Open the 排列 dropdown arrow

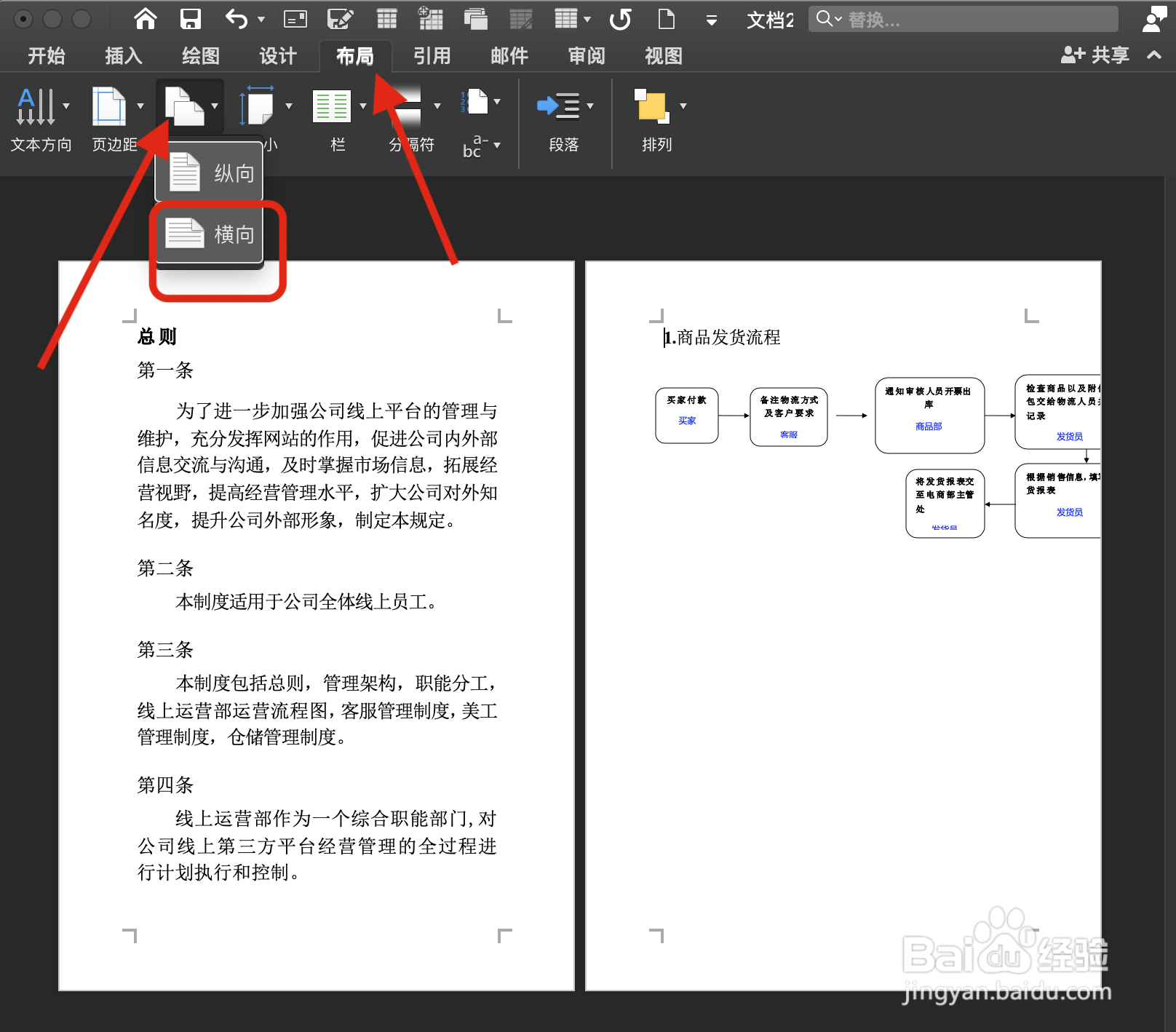pos(683,106)
